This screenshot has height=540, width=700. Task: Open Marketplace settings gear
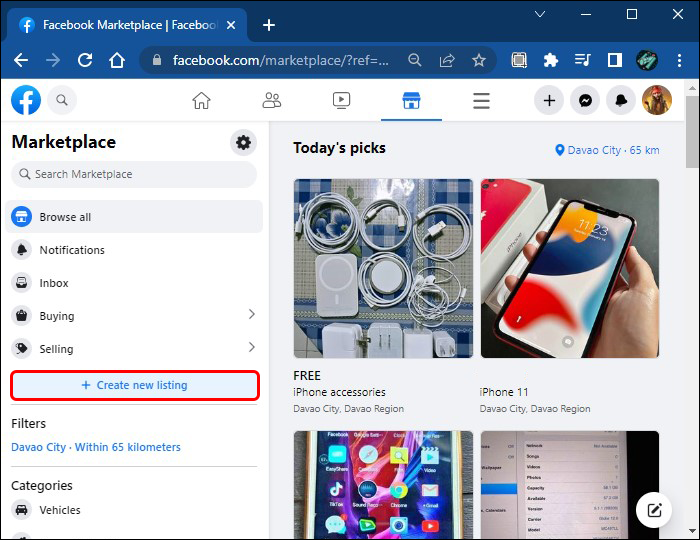coord(243,143)
